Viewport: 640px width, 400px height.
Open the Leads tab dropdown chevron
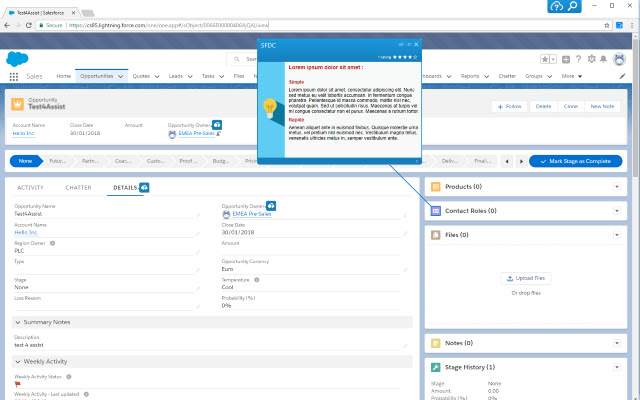point(190,76)
